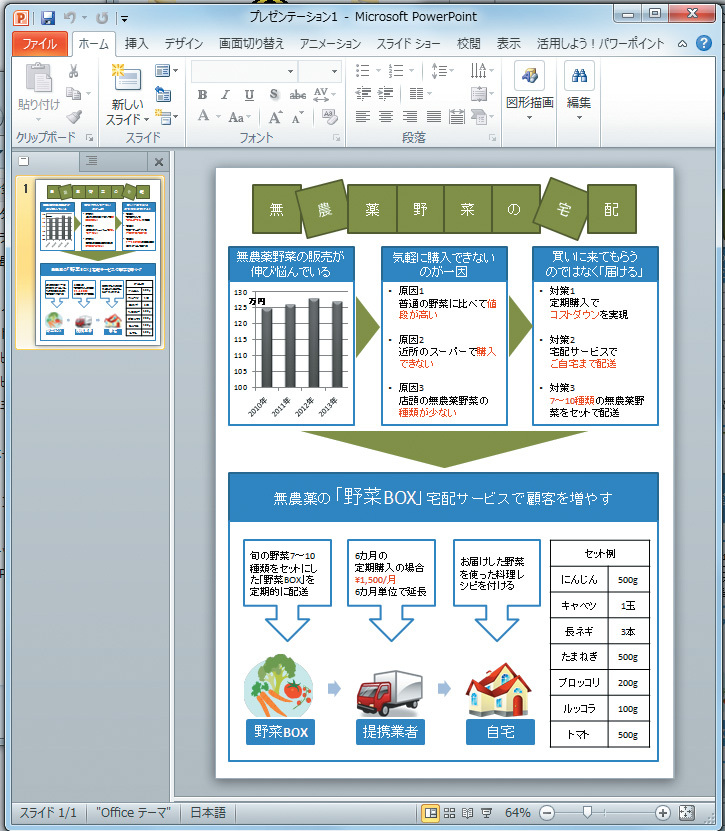Switch to the アニメーション tab
This screenshot has height=831, width=725.
[x=330, y=44]
